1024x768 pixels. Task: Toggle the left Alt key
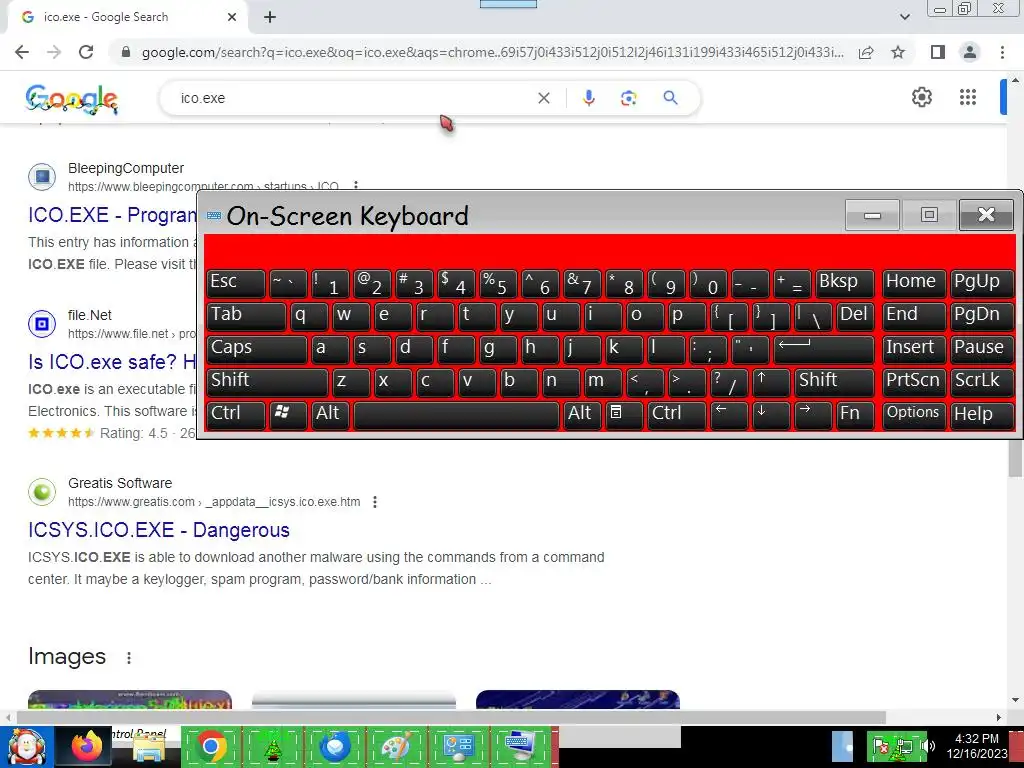(330, 415)
